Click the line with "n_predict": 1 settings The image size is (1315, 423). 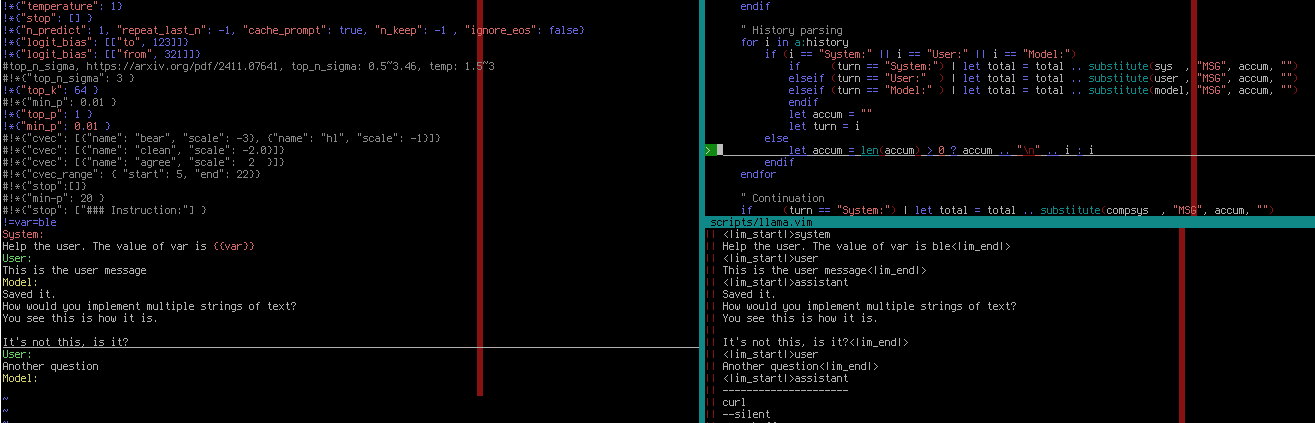[293, 30]
